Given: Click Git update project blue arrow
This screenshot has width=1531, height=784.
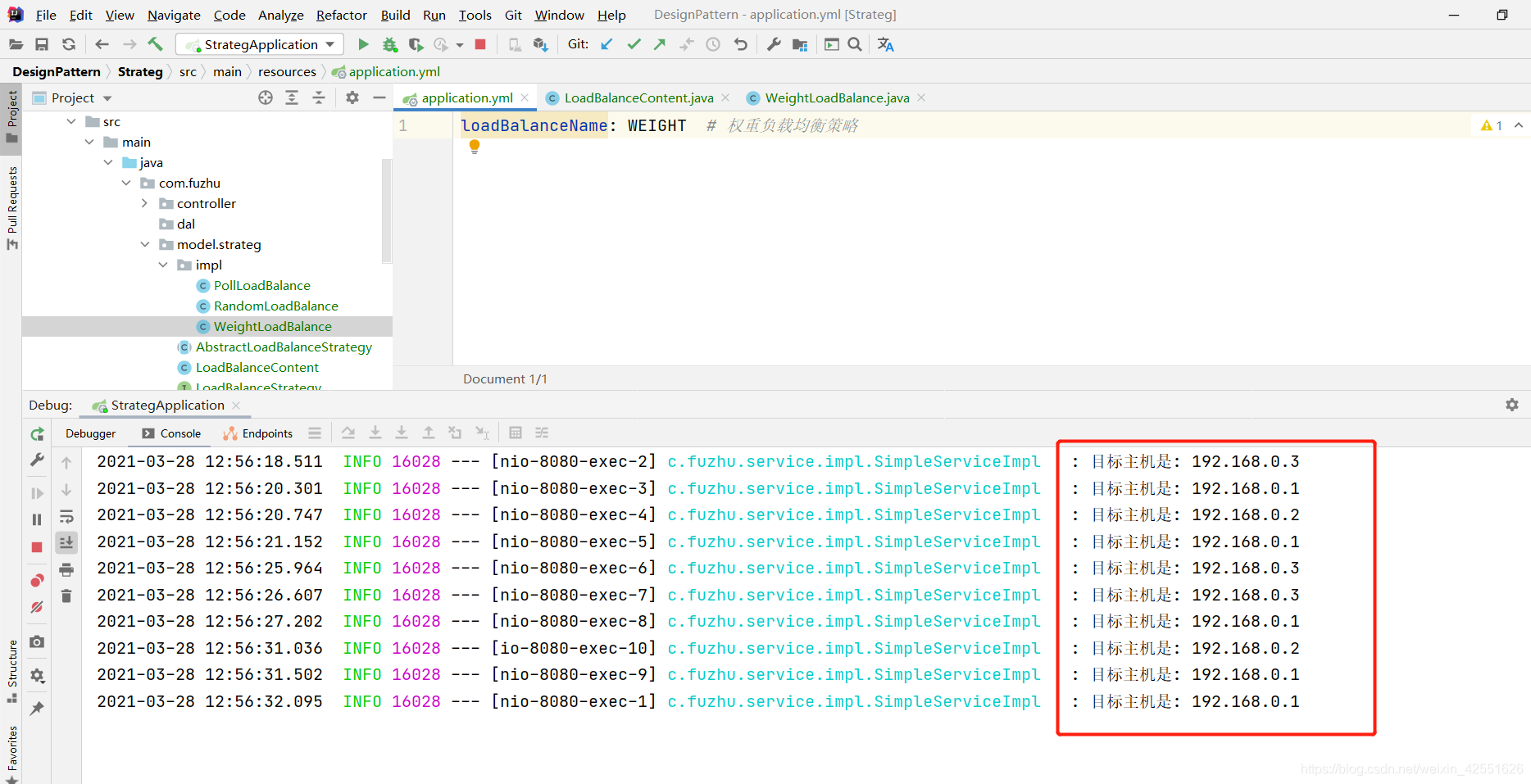Looking at the screenshot, I should coord(606,44).
